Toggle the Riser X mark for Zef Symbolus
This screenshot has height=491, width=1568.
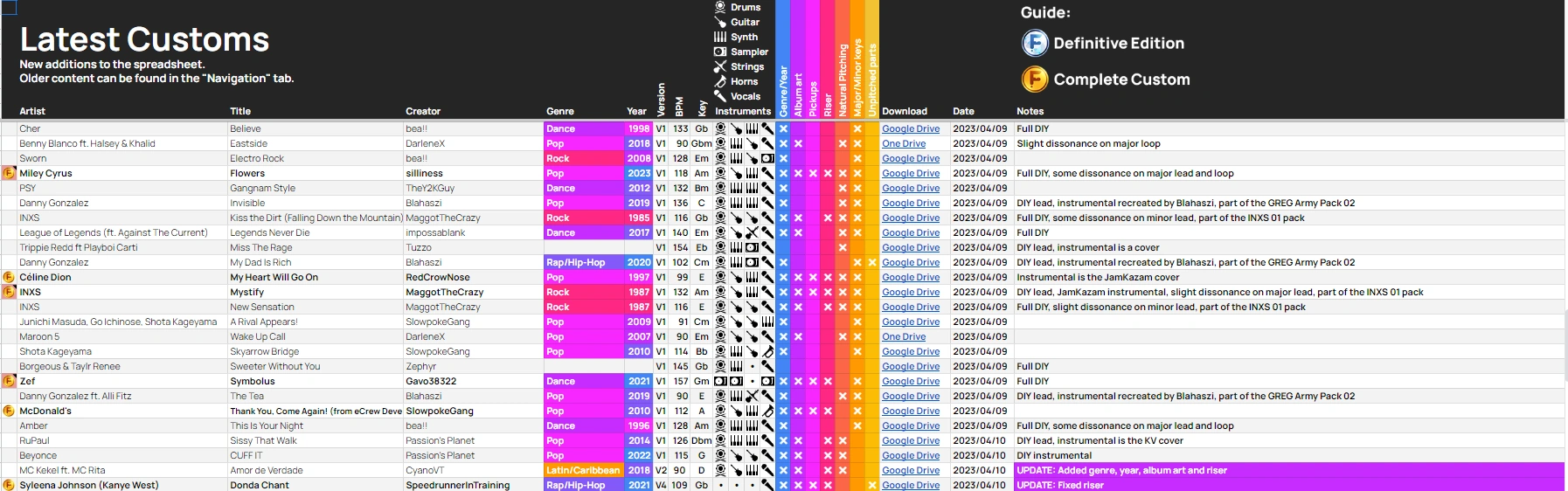pyautogui.click(x=828, y=381)
